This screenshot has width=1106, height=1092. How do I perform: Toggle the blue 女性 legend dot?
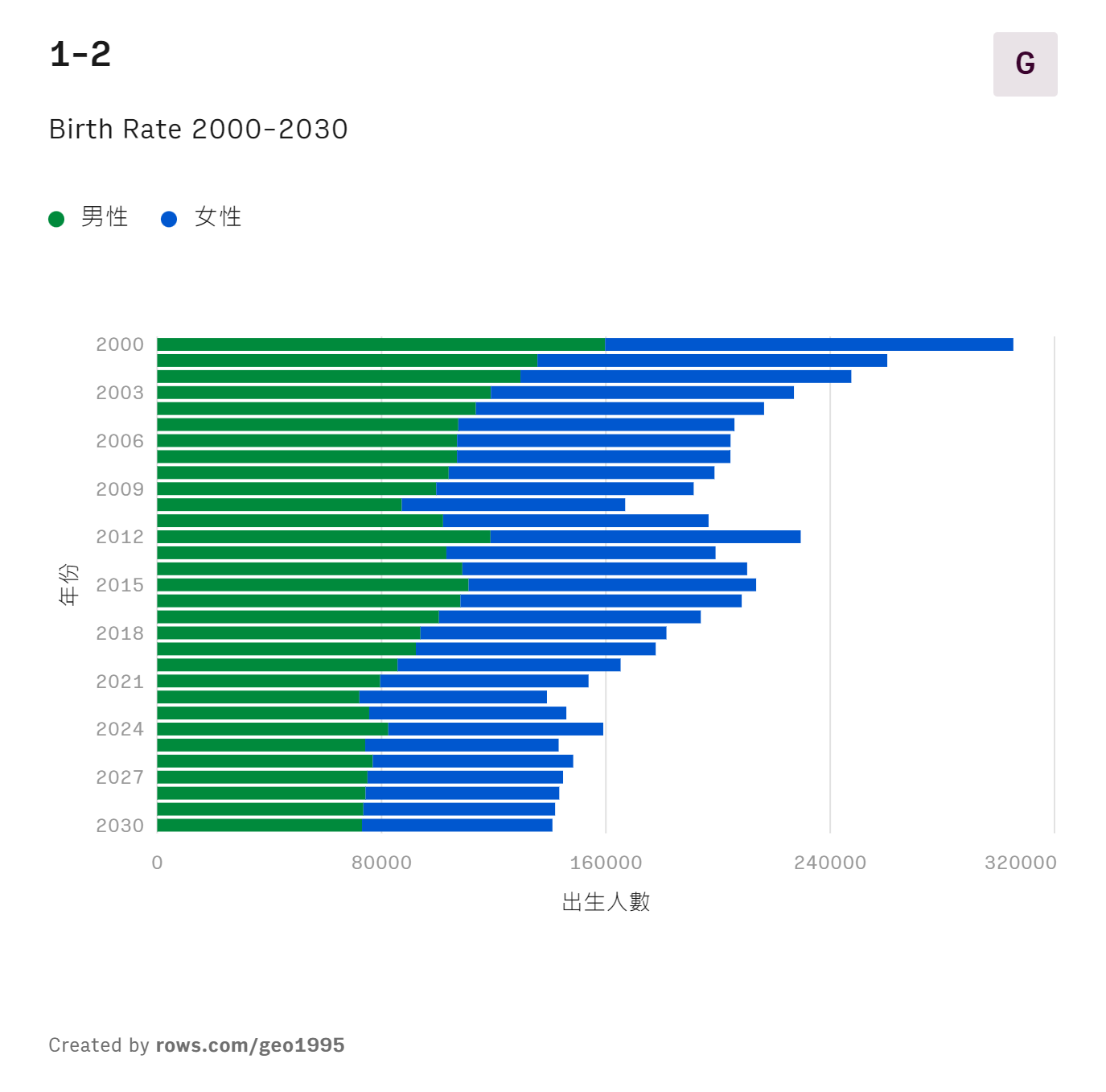click(169, 219)
